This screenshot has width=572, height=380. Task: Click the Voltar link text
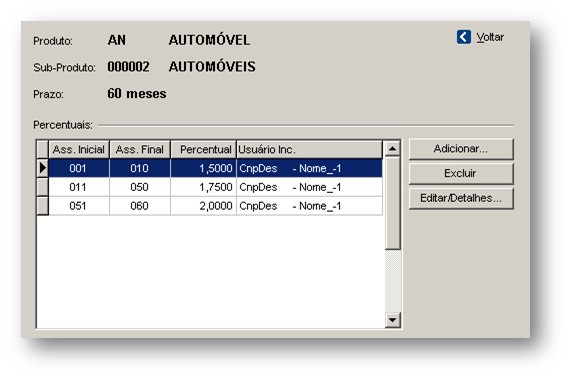[490, 37]
